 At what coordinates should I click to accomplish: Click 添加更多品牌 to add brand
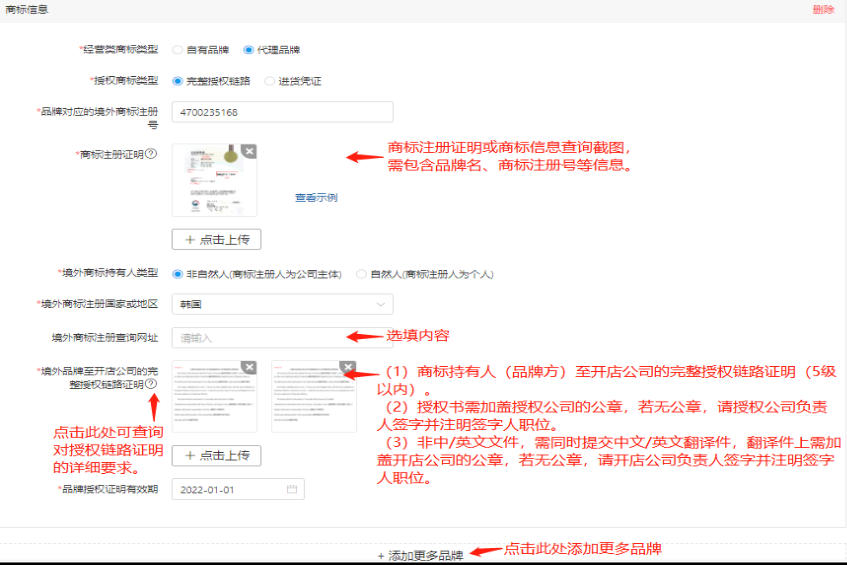tap(420, 555)
